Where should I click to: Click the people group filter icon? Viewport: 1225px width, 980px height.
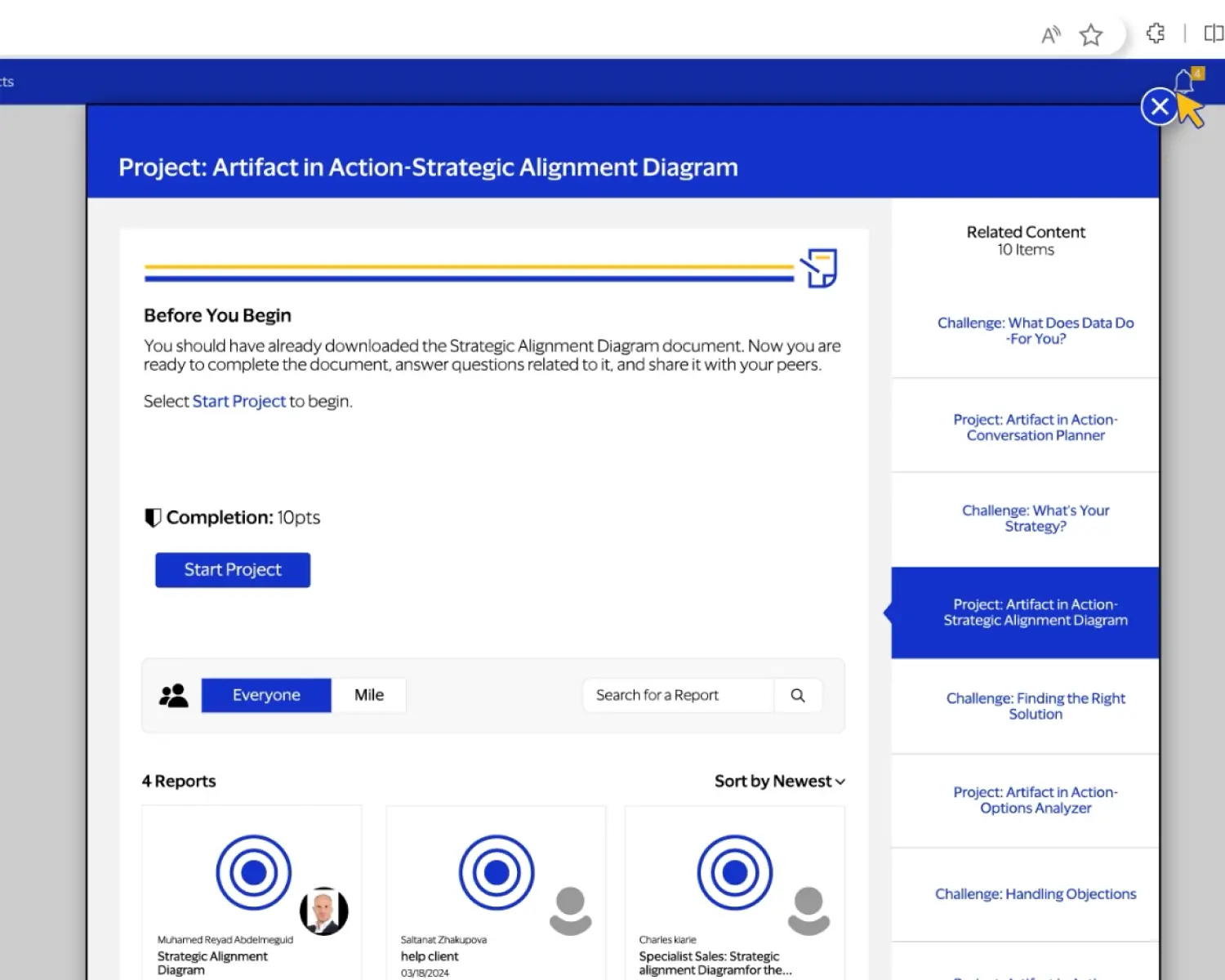pos(173,695)
